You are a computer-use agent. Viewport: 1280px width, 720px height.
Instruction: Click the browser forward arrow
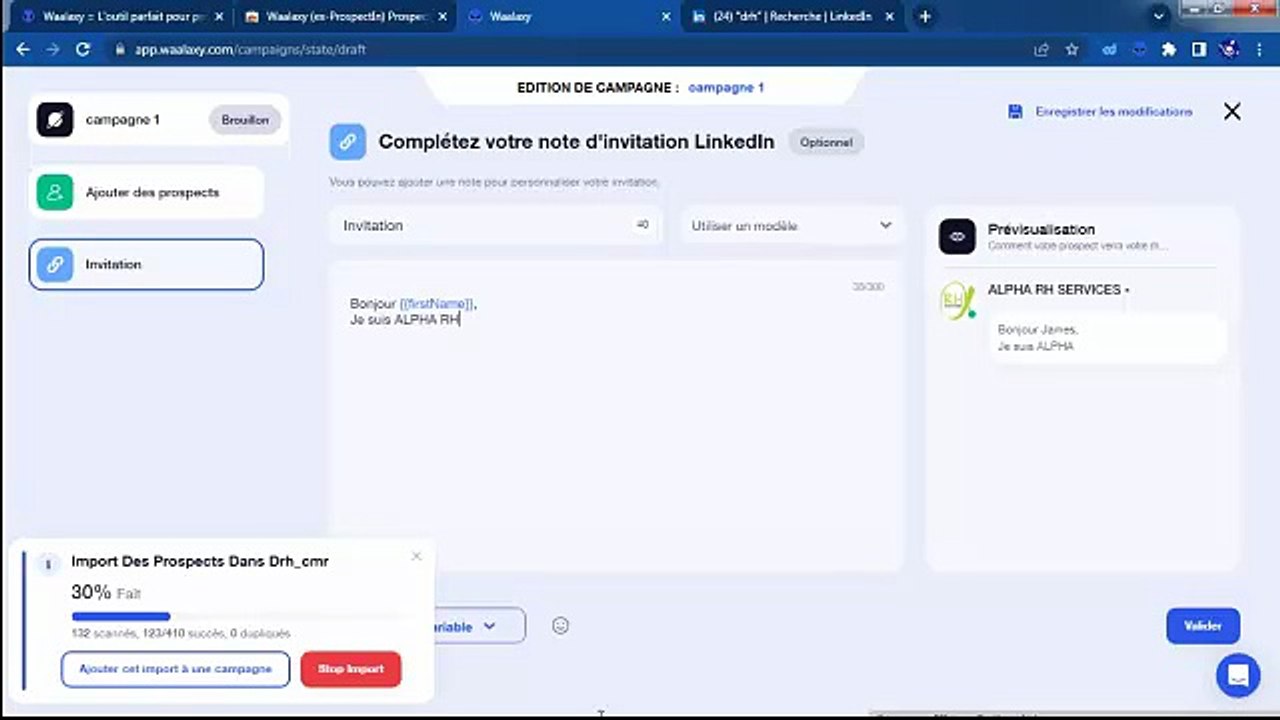click(53, 48)
